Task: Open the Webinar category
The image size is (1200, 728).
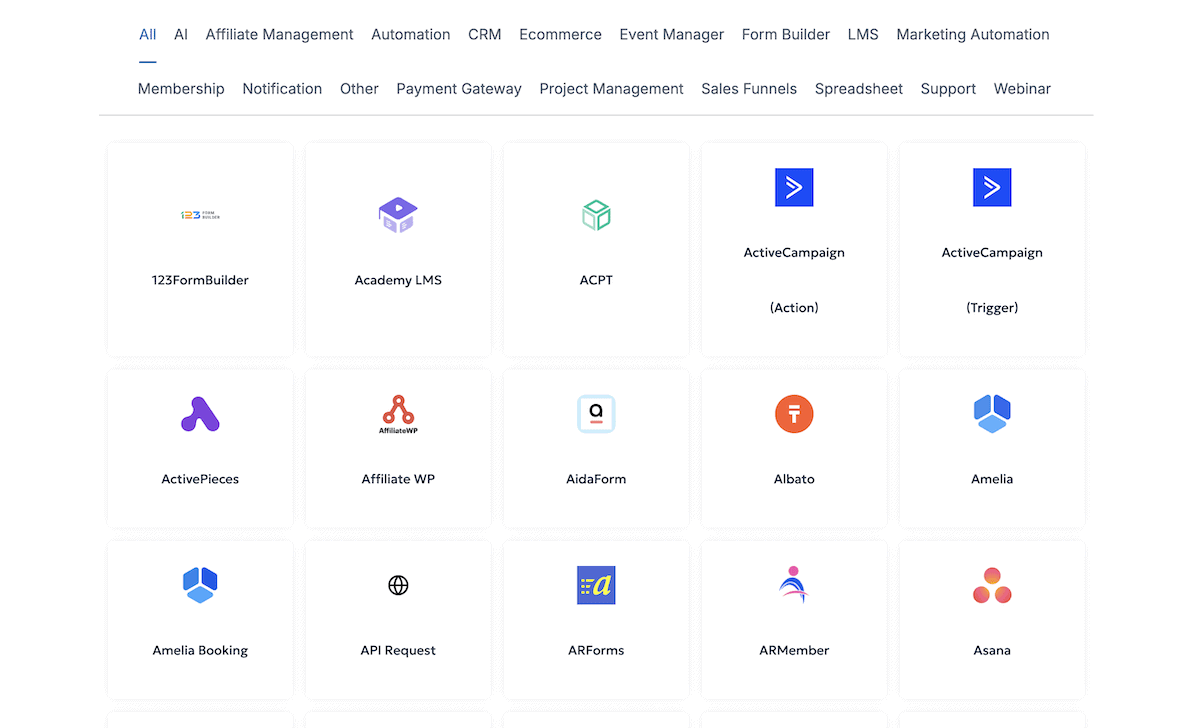Action: click(1022, 88)
